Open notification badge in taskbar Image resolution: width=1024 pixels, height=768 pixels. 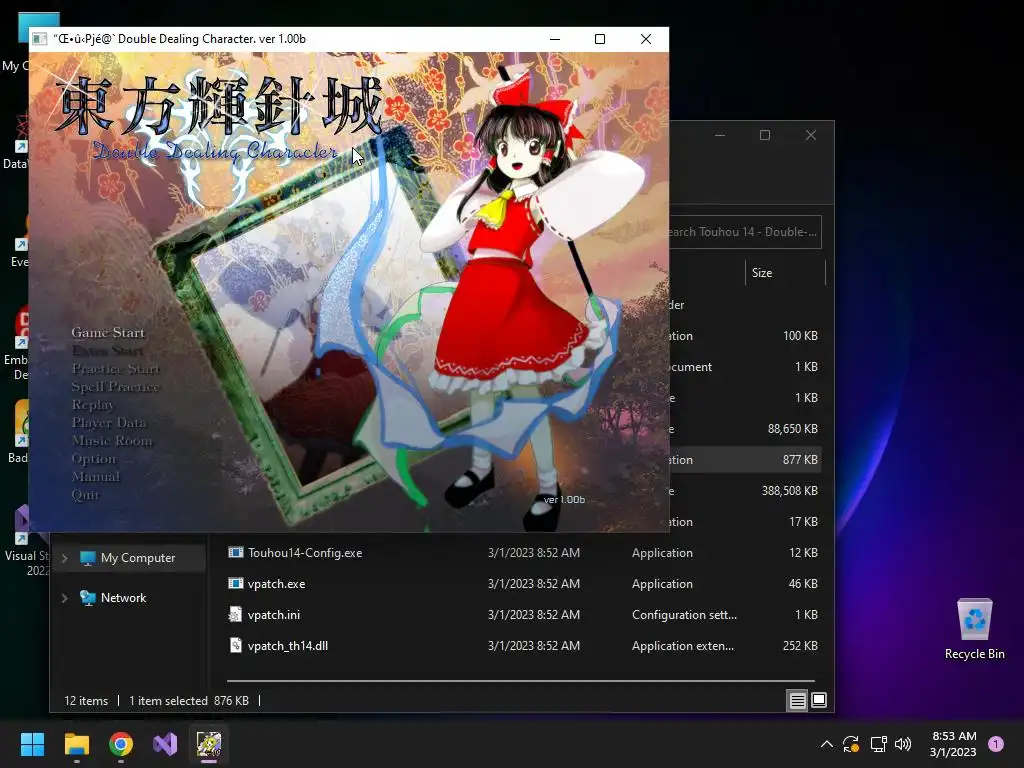(x=996, y=744)
